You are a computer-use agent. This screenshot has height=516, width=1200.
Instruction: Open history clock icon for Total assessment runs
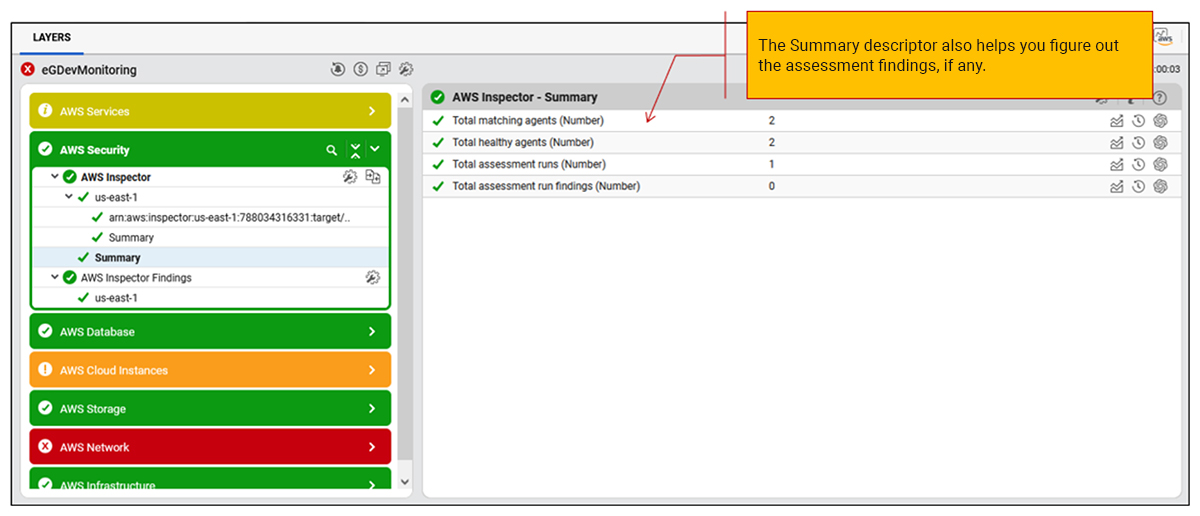point(1138,164)
